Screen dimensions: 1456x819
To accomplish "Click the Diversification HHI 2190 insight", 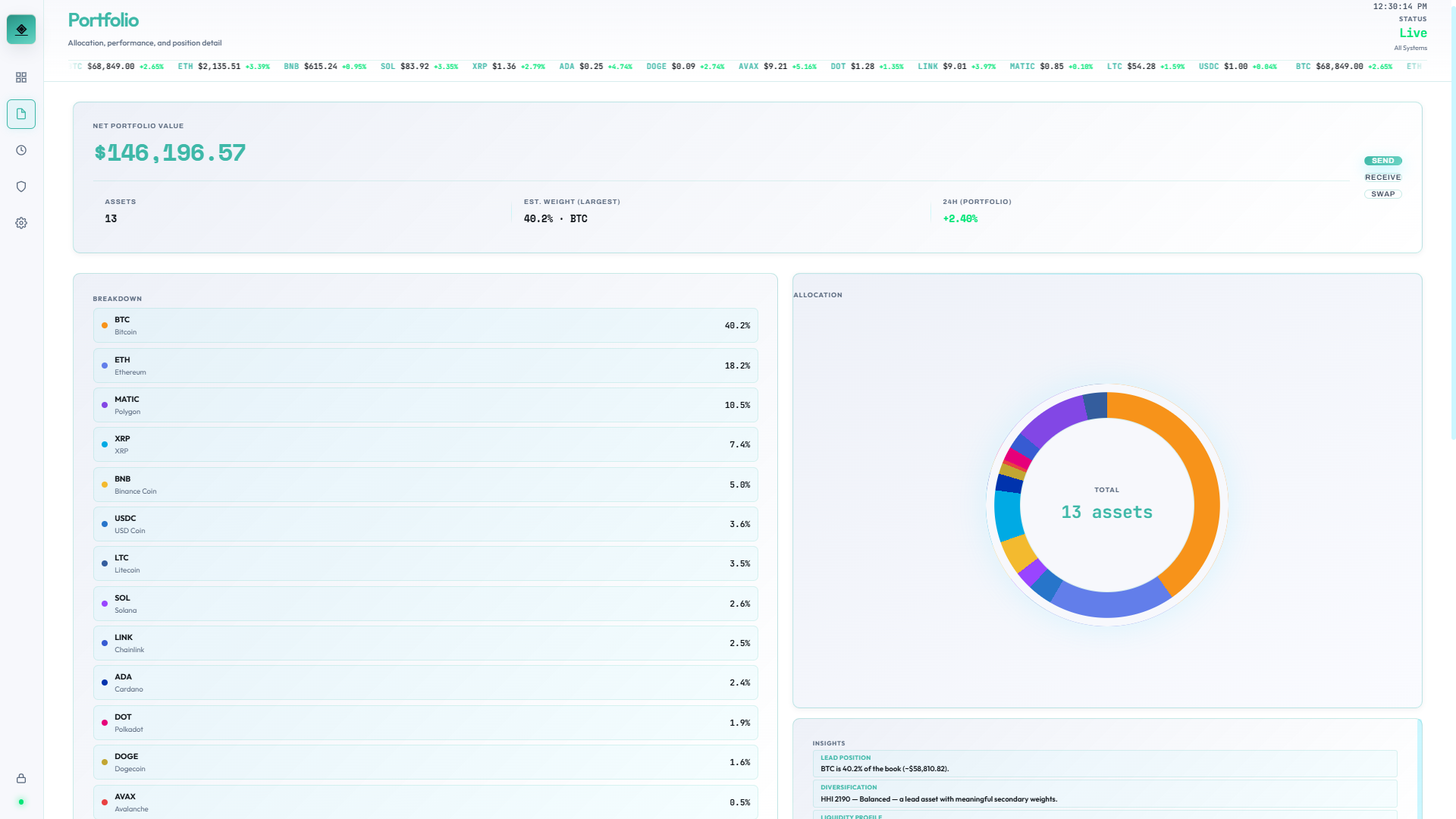I will click(1106, 793).
